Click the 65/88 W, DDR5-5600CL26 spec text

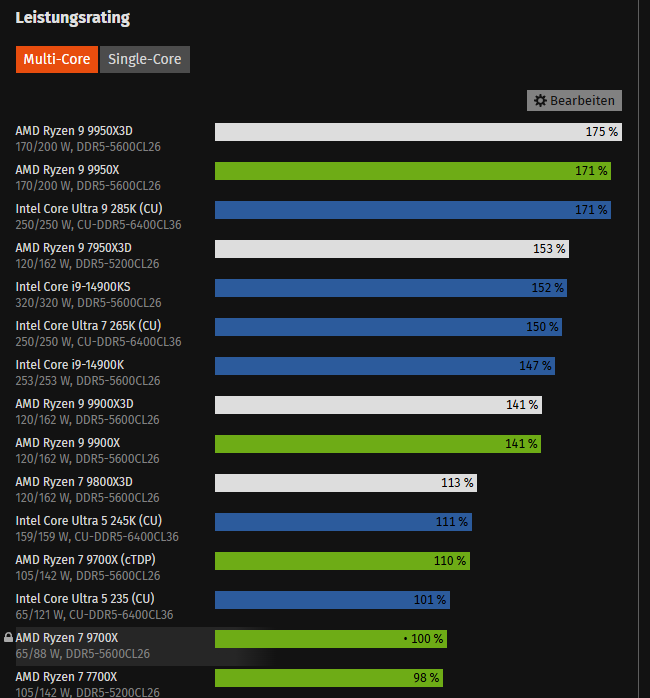click(x=83, y=654)
